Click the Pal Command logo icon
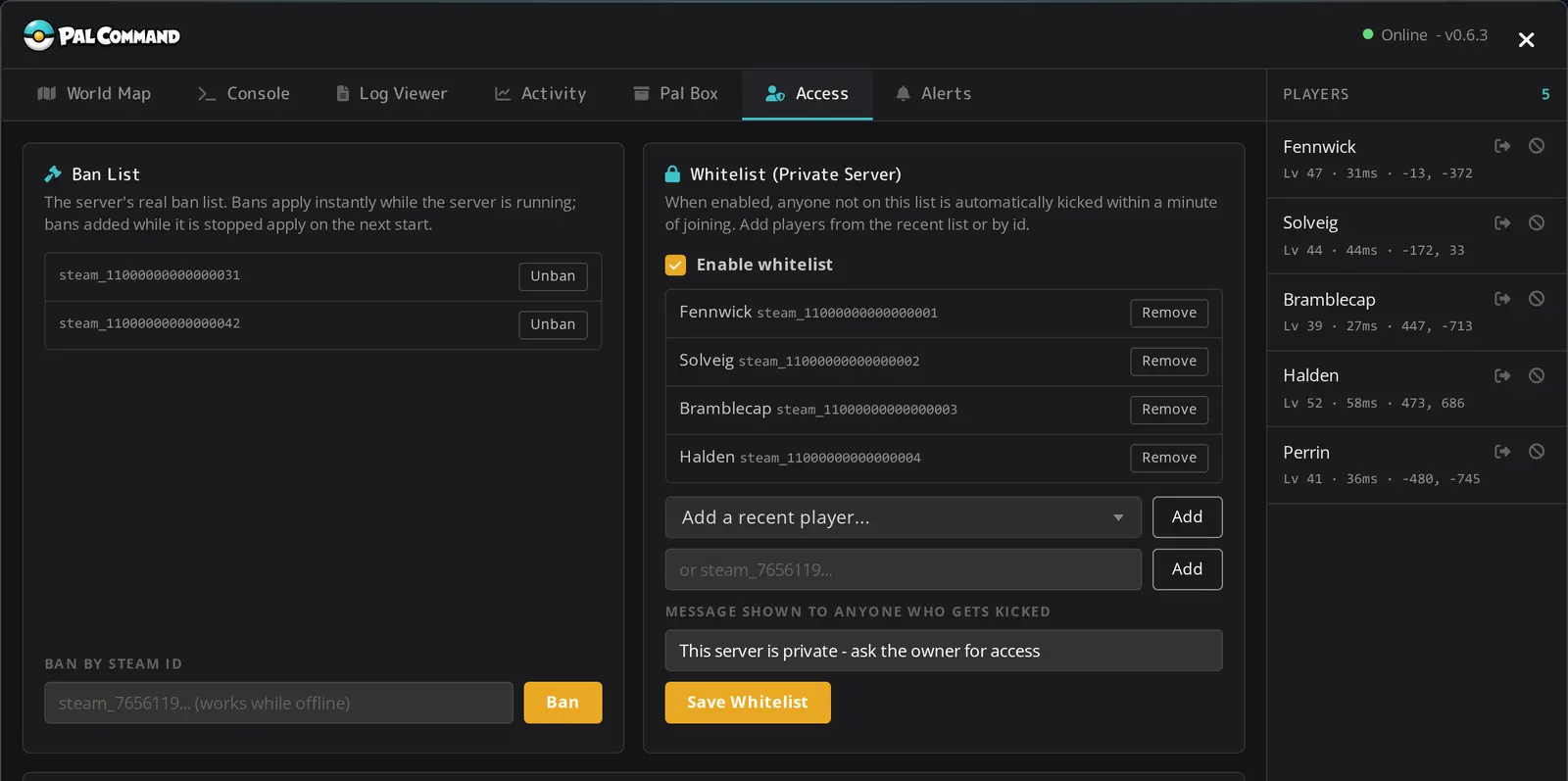This screenshot has width=1568, height=781. pyautogui.click(x=38, y=35)
